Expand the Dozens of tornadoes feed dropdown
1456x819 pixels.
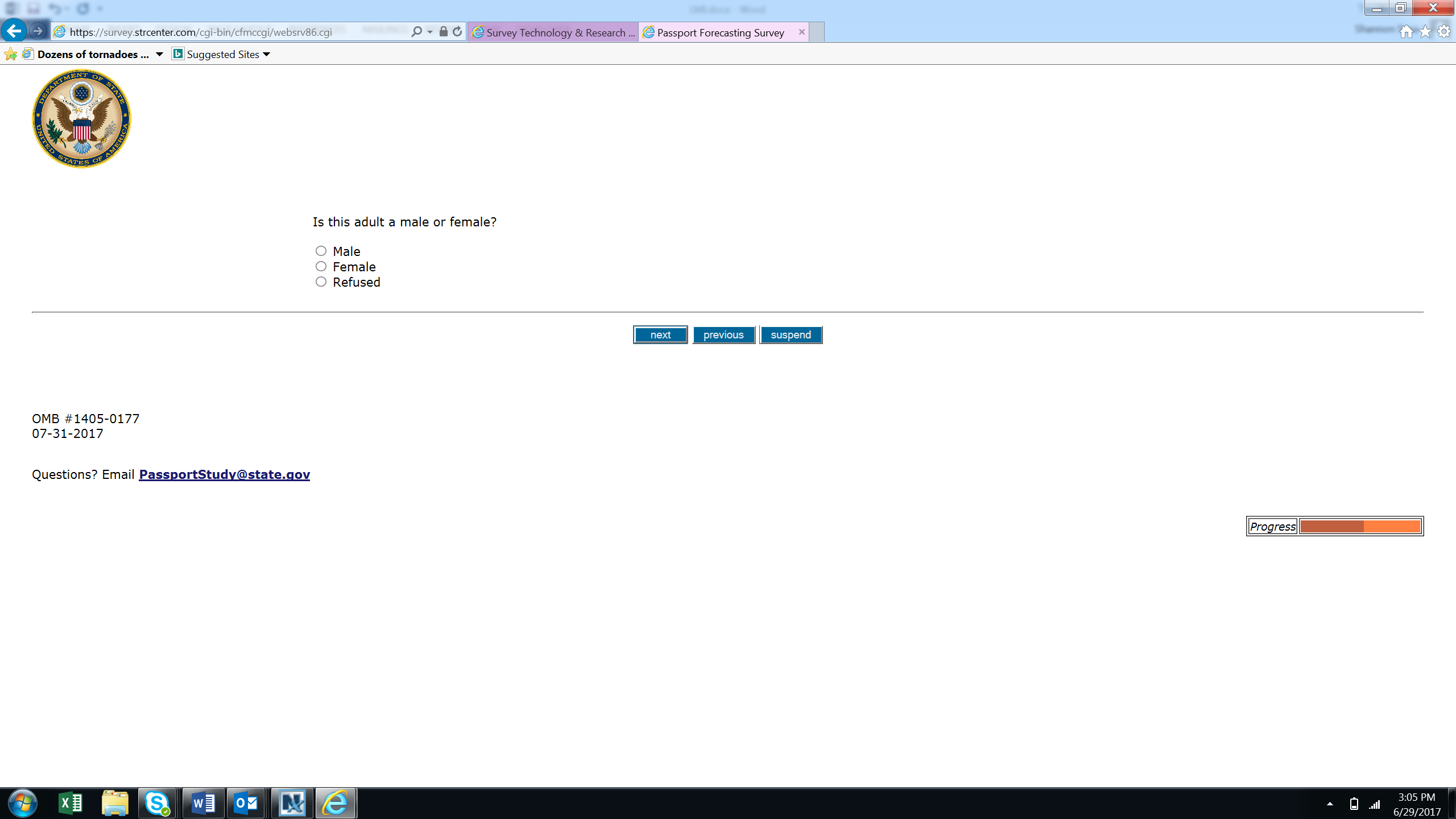(160, 55)
